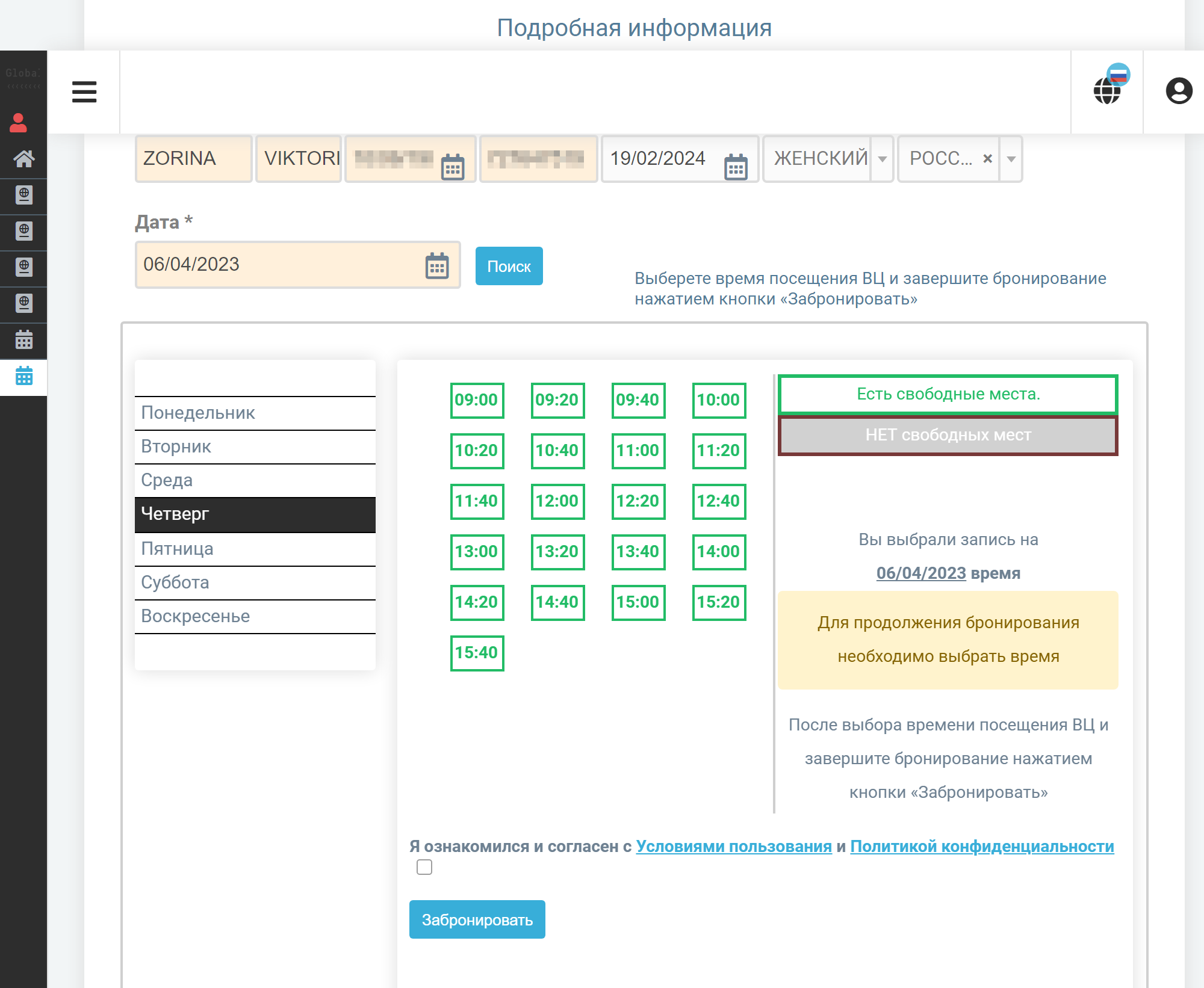Expand the РОСС... country dropdown arrow
This screenshot has height=988, width=1204.
1011,159
